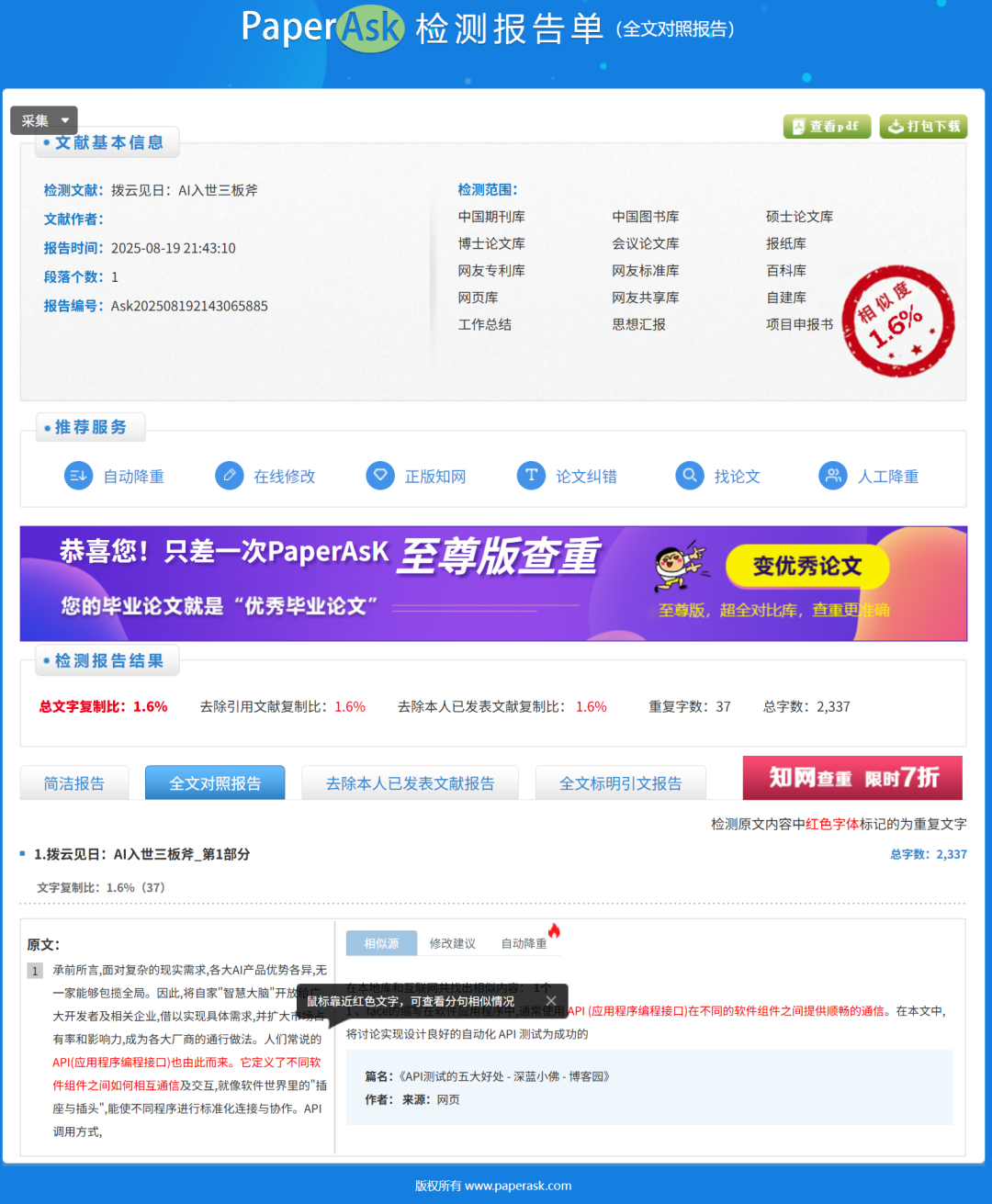Click the 自动降重 service icon
Image resolution: width=992 pixels, height=1204 pixels.
point(78,476)
